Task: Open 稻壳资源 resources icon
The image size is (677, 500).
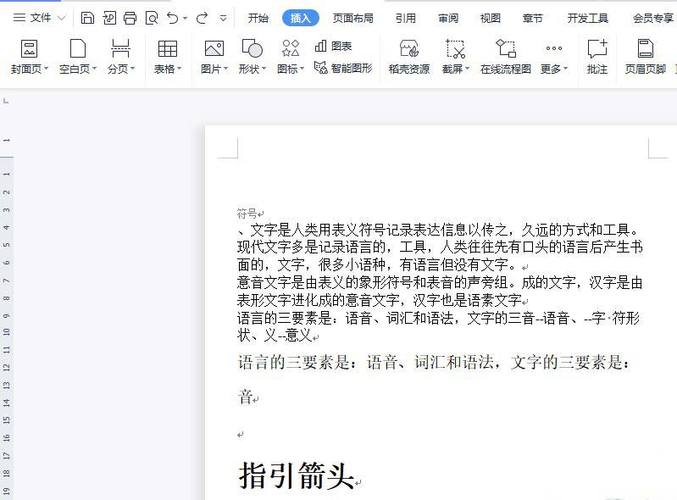Action: (x=409, y=49)
